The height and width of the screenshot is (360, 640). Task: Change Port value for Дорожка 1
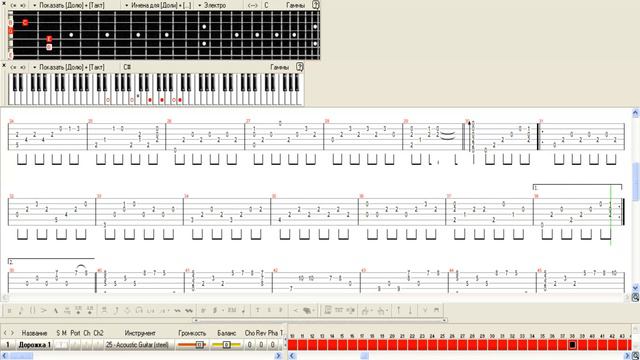pyautogui.click(x=75, y=345)
